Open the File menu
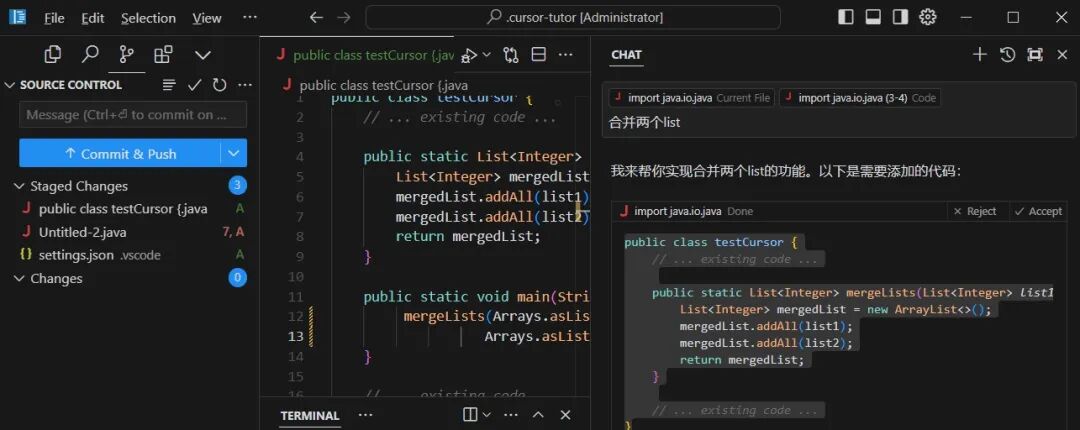The height and width of the screenshot is (430, 1080). (x=54, y=18)
